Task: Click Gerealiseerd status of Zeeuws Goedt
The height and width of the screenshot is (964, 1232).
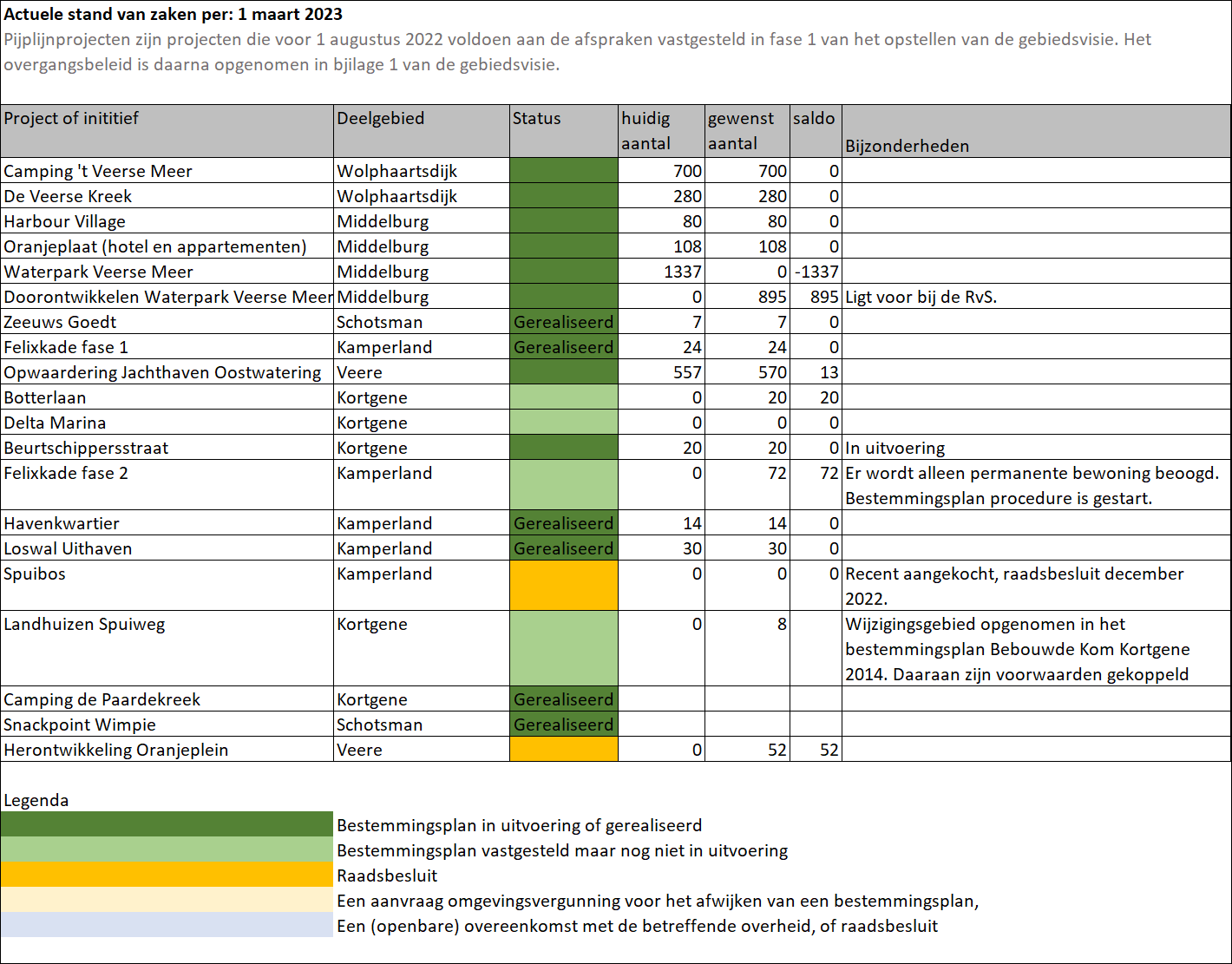Action: [x=563, y=322]
